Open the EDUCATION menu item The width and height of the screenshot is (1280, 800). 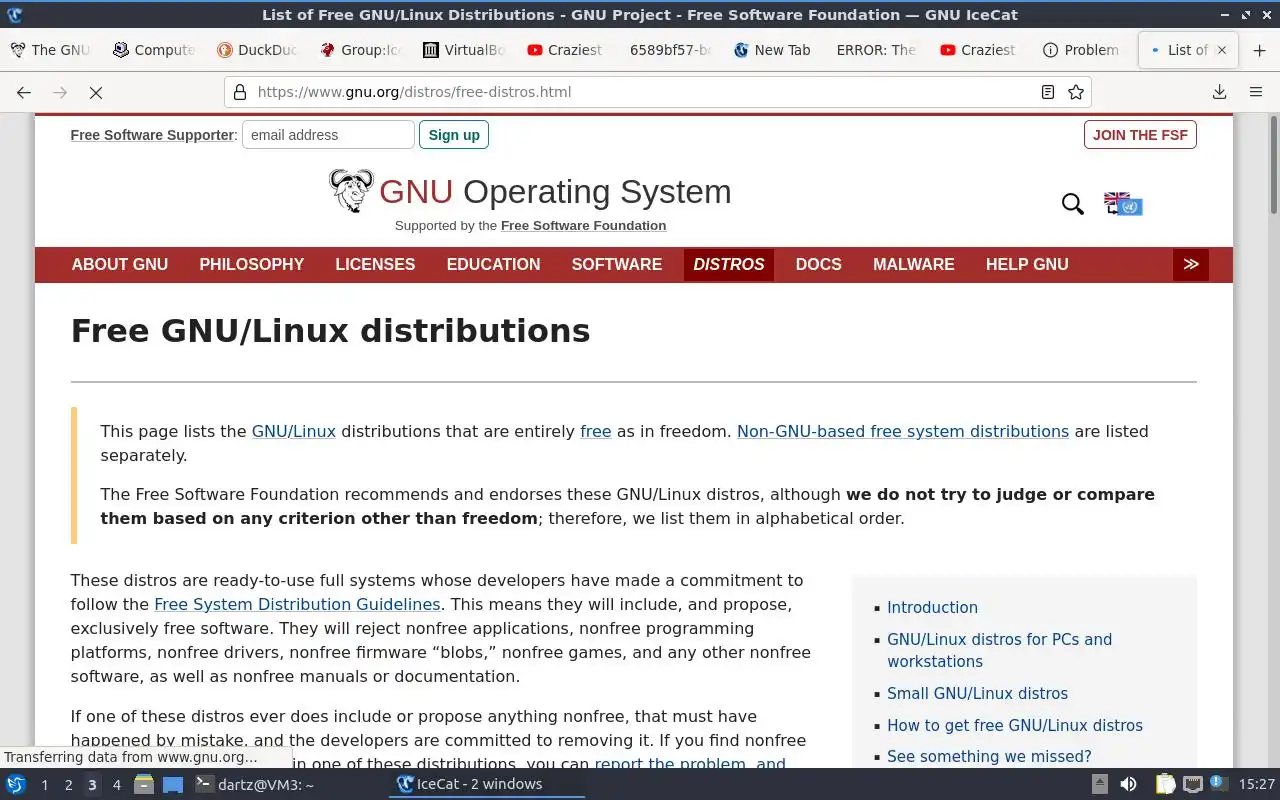[493, 264]
